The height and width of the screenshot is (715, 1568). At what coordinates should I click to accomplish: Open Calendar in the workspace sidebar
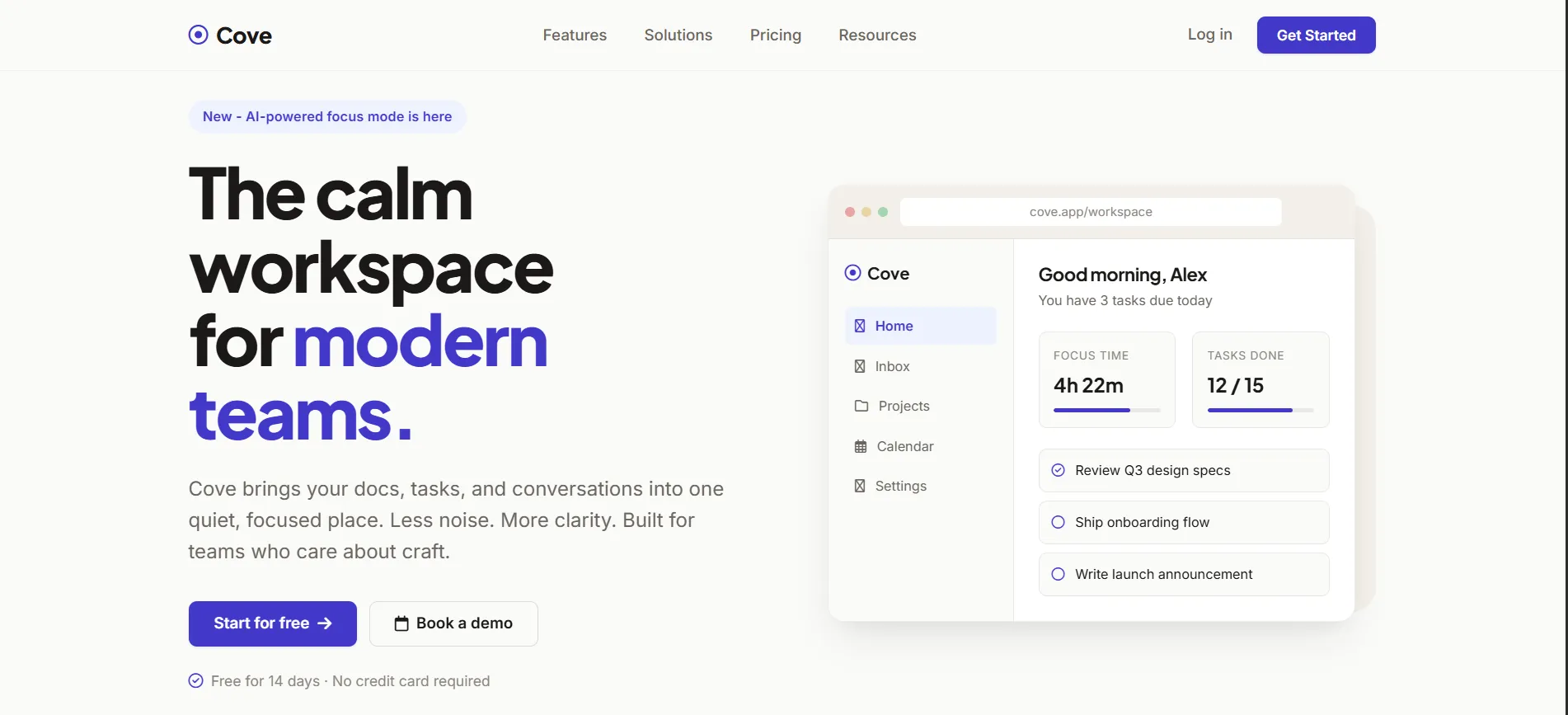921,446
